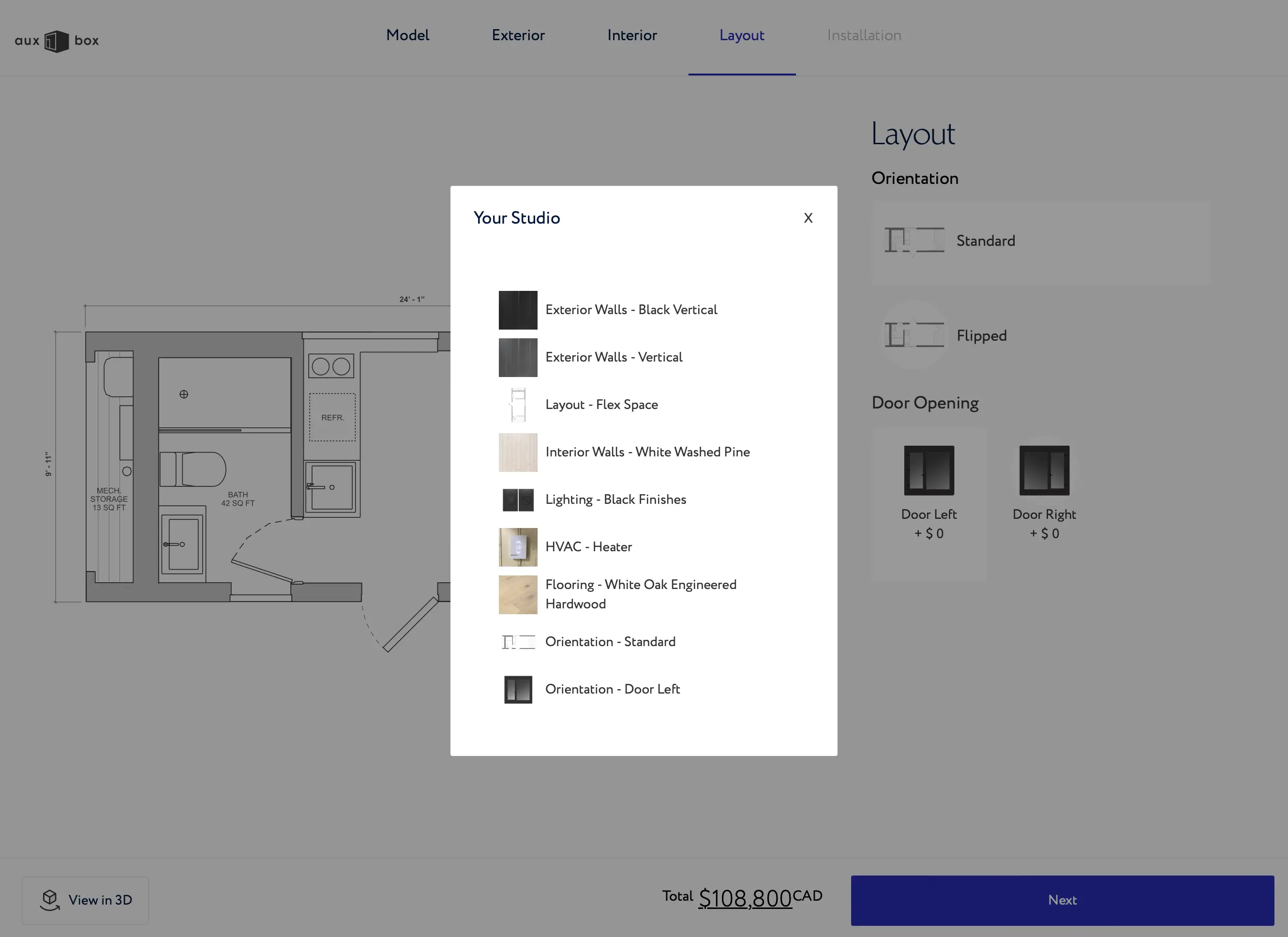Click the Standard orientation floor plan icon
This screenshot has width=1288, height=937.
pos(914,241)
